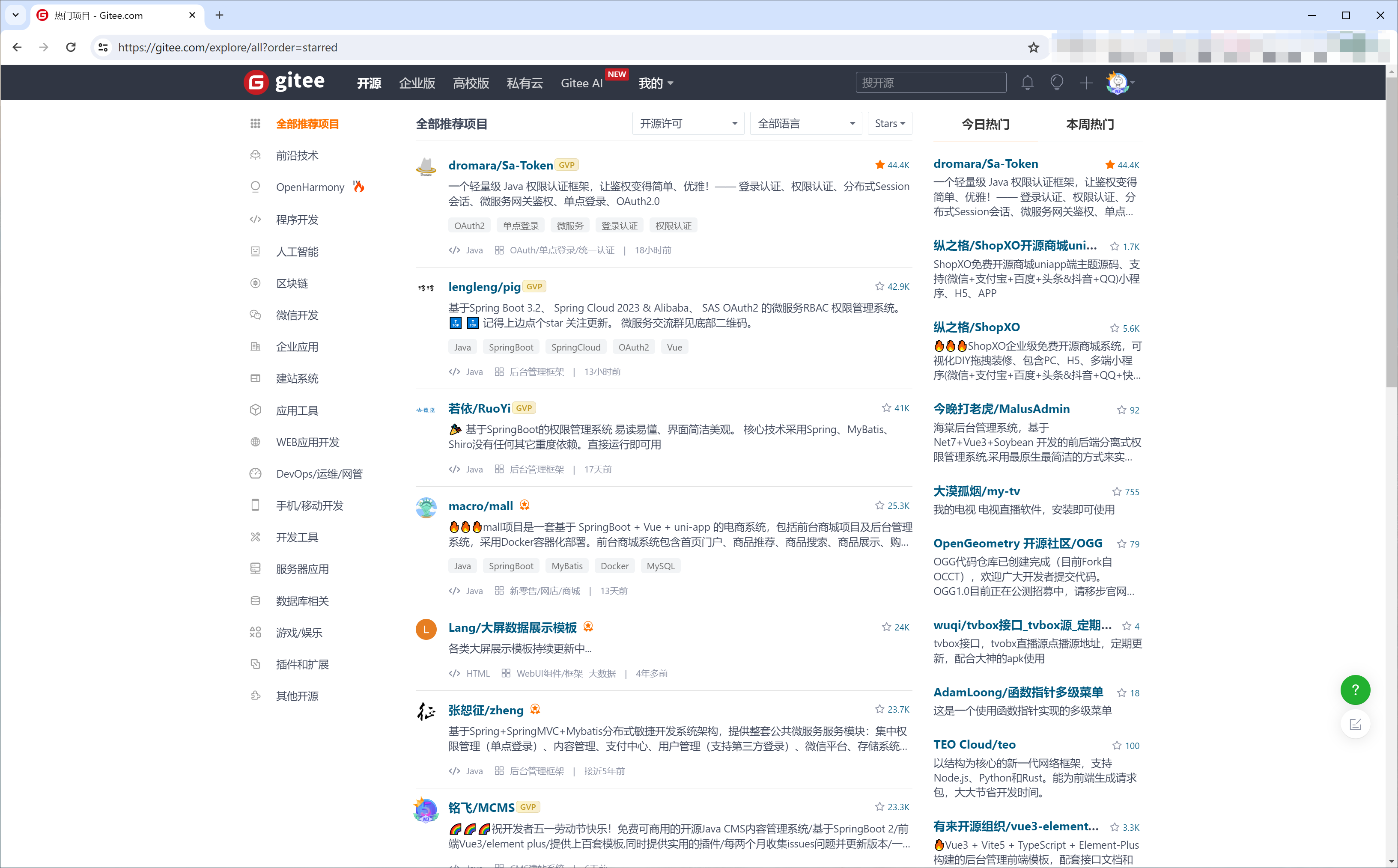
Task: Switch to 今日热门 tab
Action: pyautogui.click(x=985, y=124)
